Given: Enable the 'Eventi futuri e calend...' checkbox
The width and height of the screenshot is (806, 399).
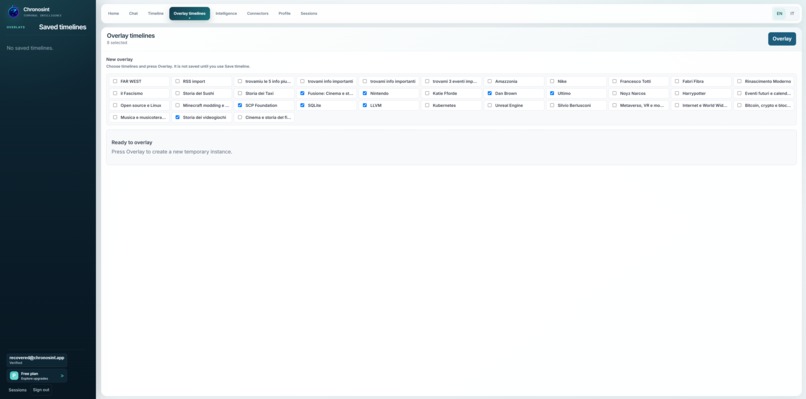Looking at the screenshot, I should 739,93.
